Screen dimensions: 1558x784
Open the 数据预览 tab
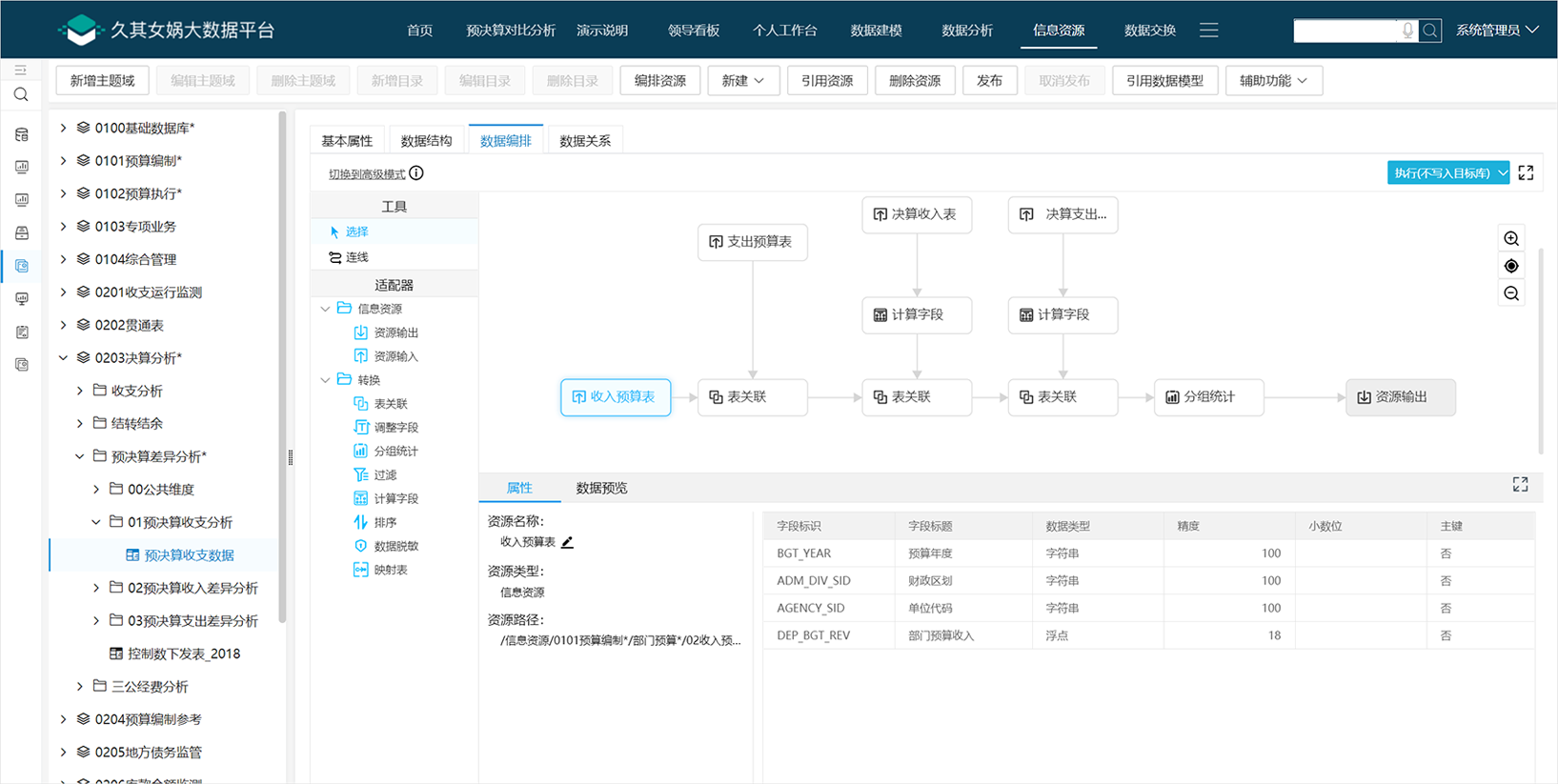pos(601,488)
